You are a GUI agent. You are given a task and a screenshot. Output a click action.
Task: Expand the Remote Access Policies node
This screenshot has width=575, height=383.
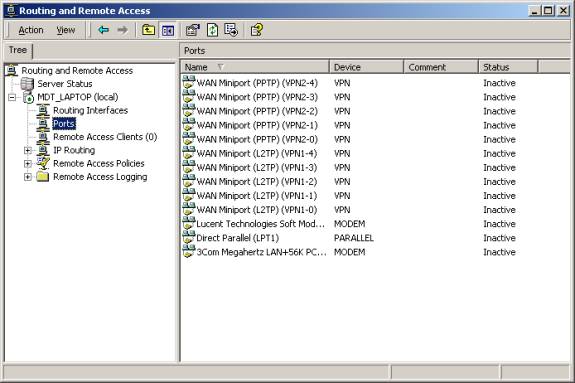click(28, 164)
